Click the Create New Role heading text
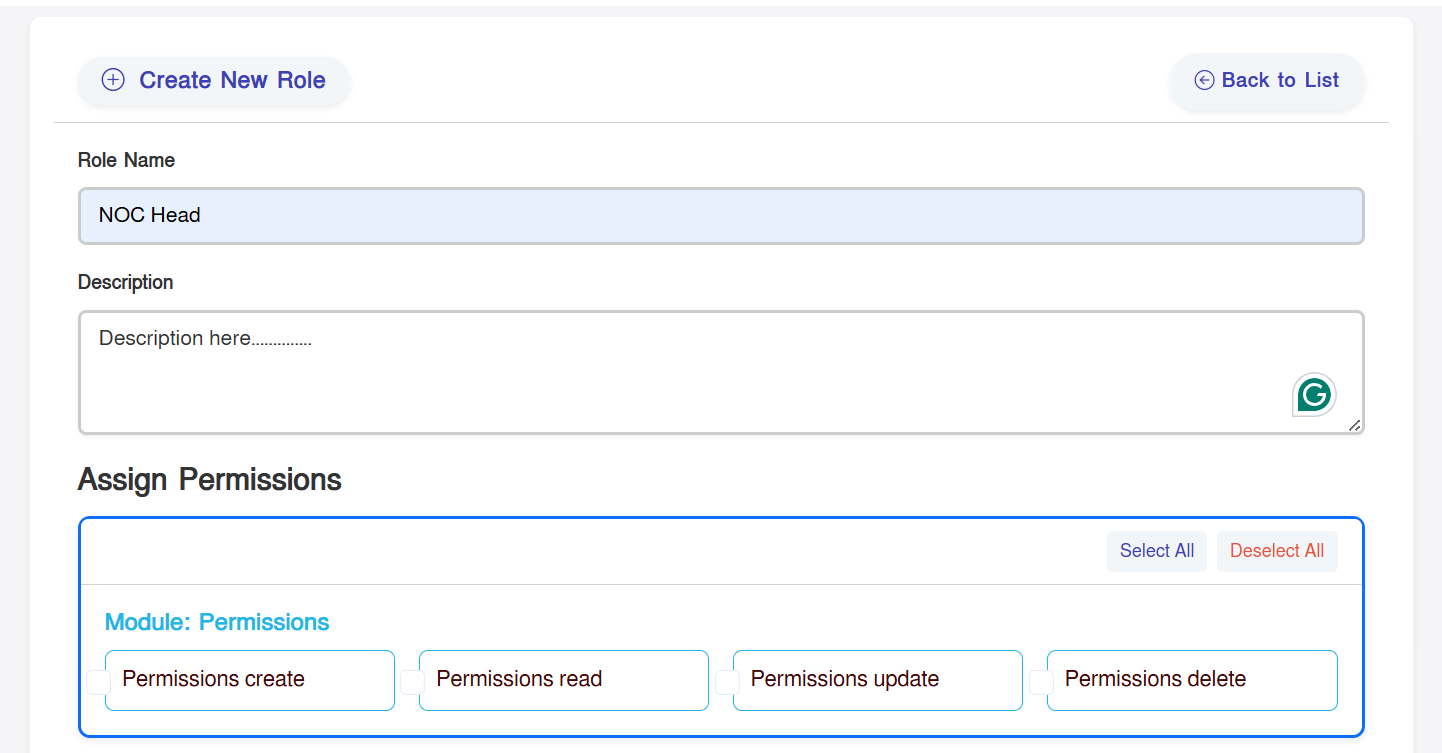 (x=232, y=80)
